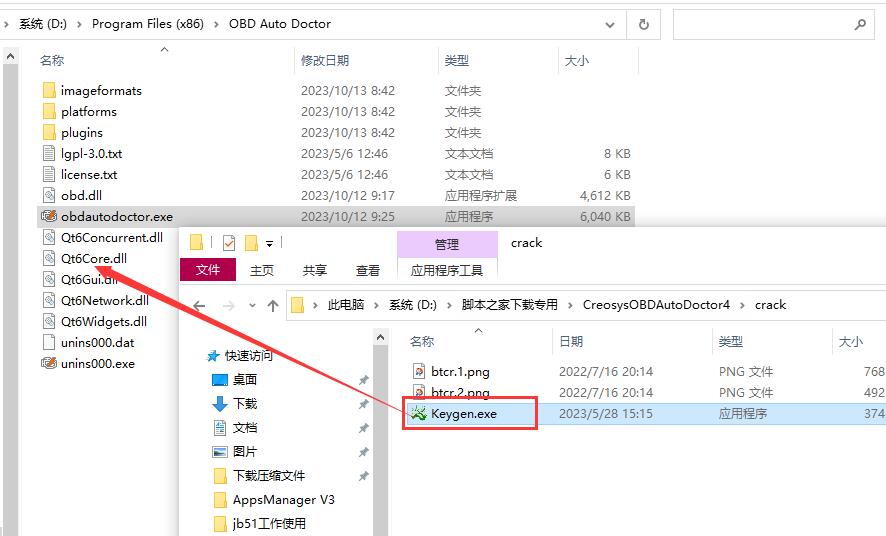The width and height of the screenshot is (886, 536).
Task: Sort by 修改日期 column
Action: (x=325, y=60)
